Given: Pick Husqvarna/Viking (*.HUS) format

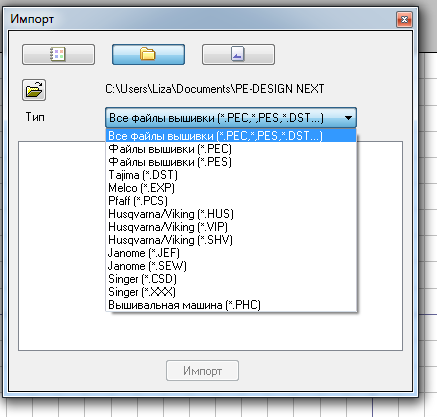Looking at the screenshot, I should click(231, 214).
